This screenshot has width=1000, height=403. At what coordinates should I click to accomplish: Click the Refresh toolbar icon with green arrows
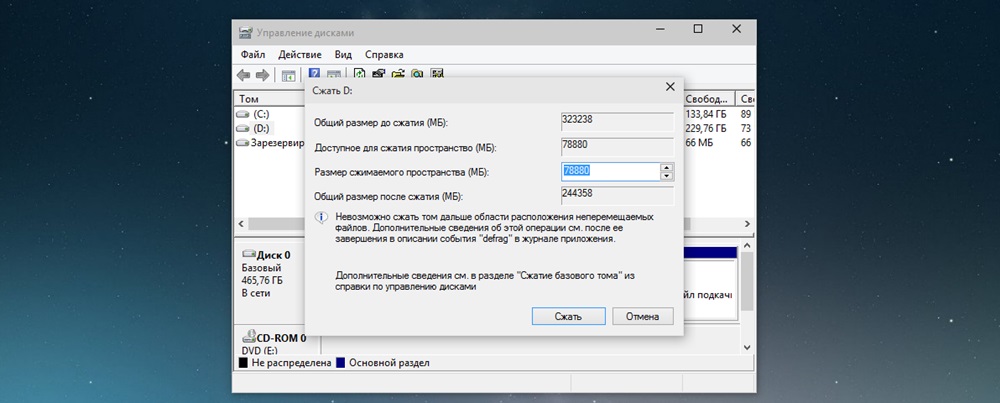(x=360, y=75)
